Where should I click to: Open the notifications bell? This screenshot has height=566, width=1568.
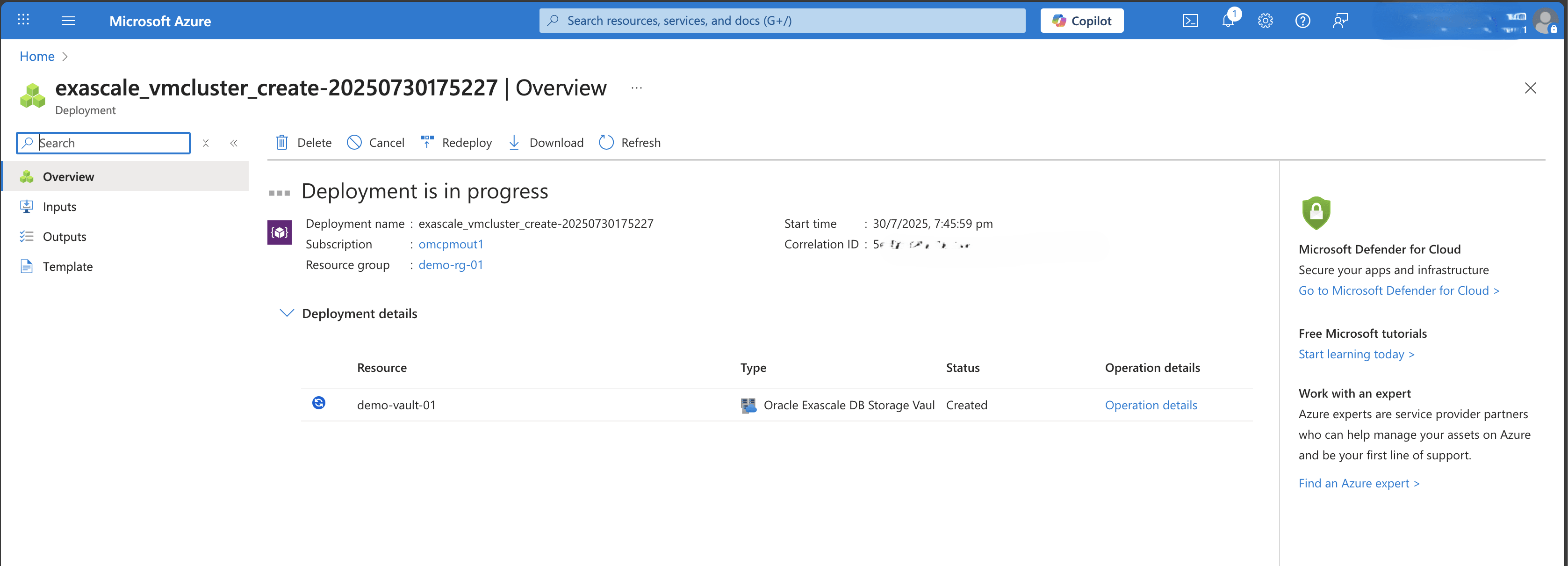click(x=1228, y=22)
